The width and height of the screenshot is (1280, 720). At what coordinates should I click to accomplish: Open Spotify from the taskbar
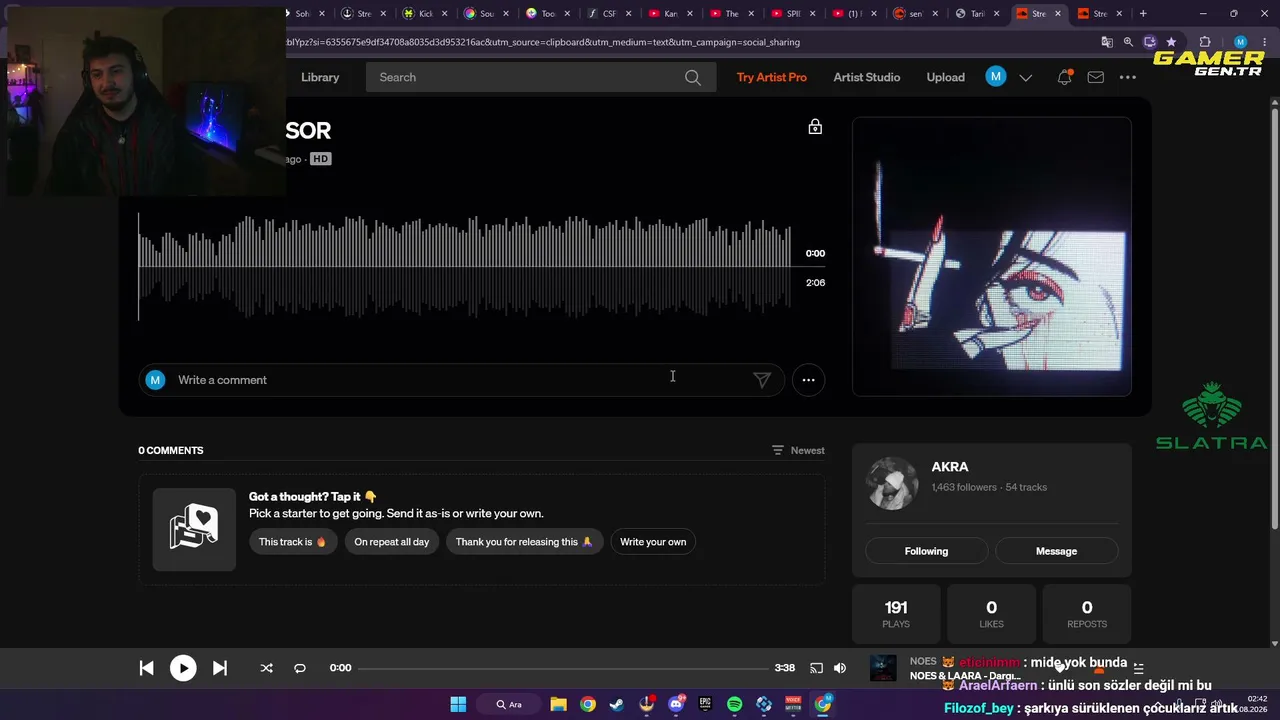[735, 704]
